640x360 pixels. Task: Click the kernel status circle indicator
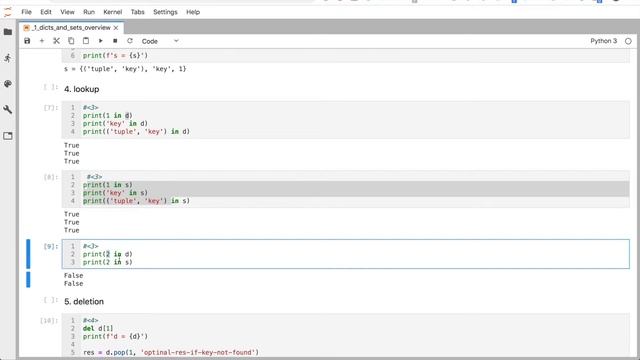point(628,41)
